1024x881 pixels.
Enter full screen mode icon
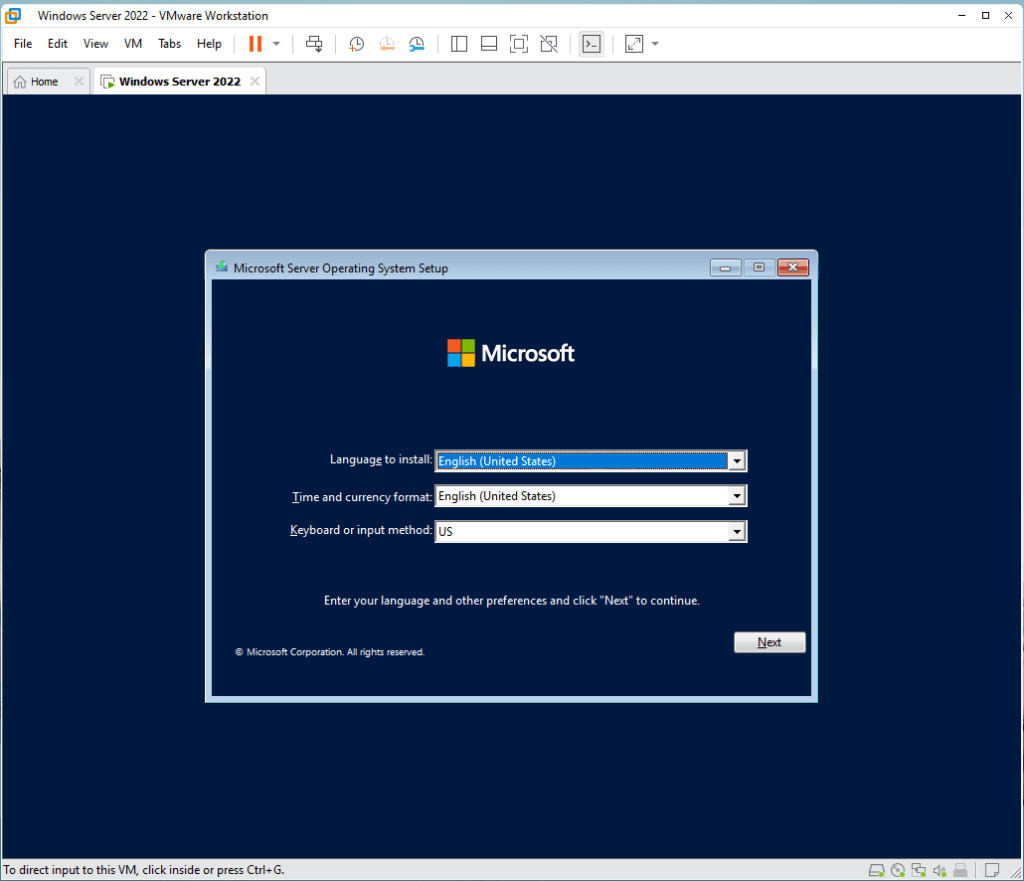[518, 44]
